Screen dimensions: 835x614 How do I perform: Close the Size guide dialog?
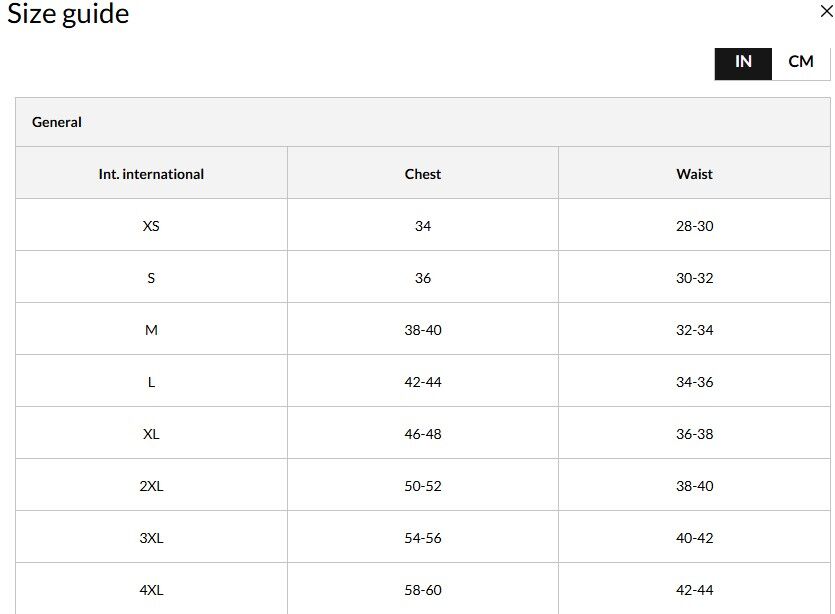[x=826, y=11]
